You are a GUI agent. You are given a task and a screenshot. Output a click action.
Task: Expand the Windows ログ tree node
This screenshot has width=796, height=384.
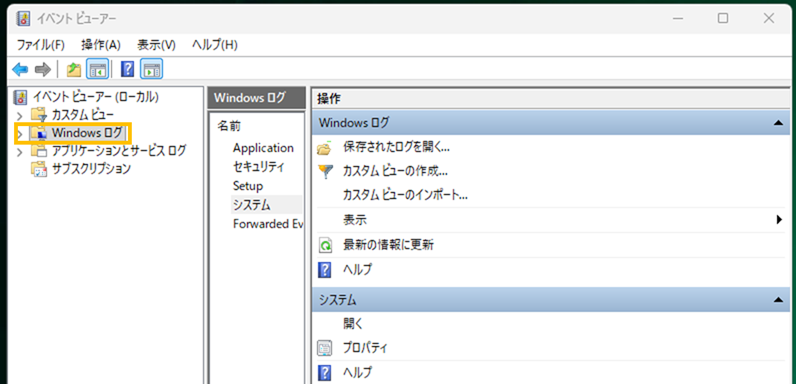coord(20,134)
